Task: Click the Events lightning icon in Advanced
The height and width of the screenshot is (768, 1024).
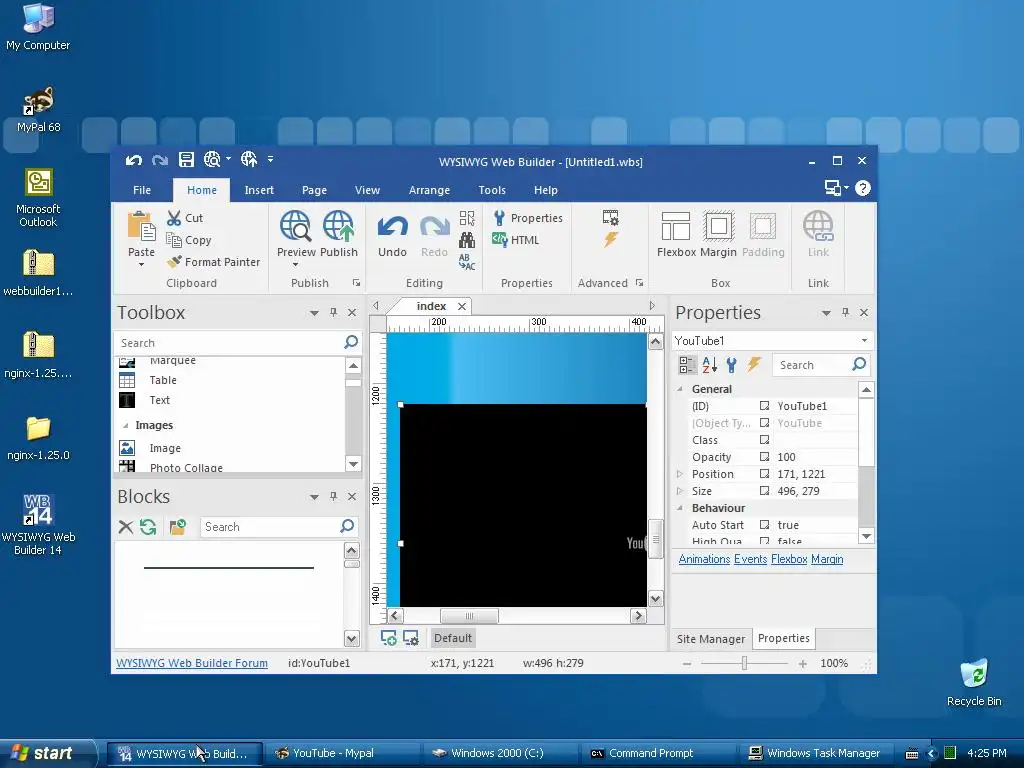Action: [x=611, y=240]
